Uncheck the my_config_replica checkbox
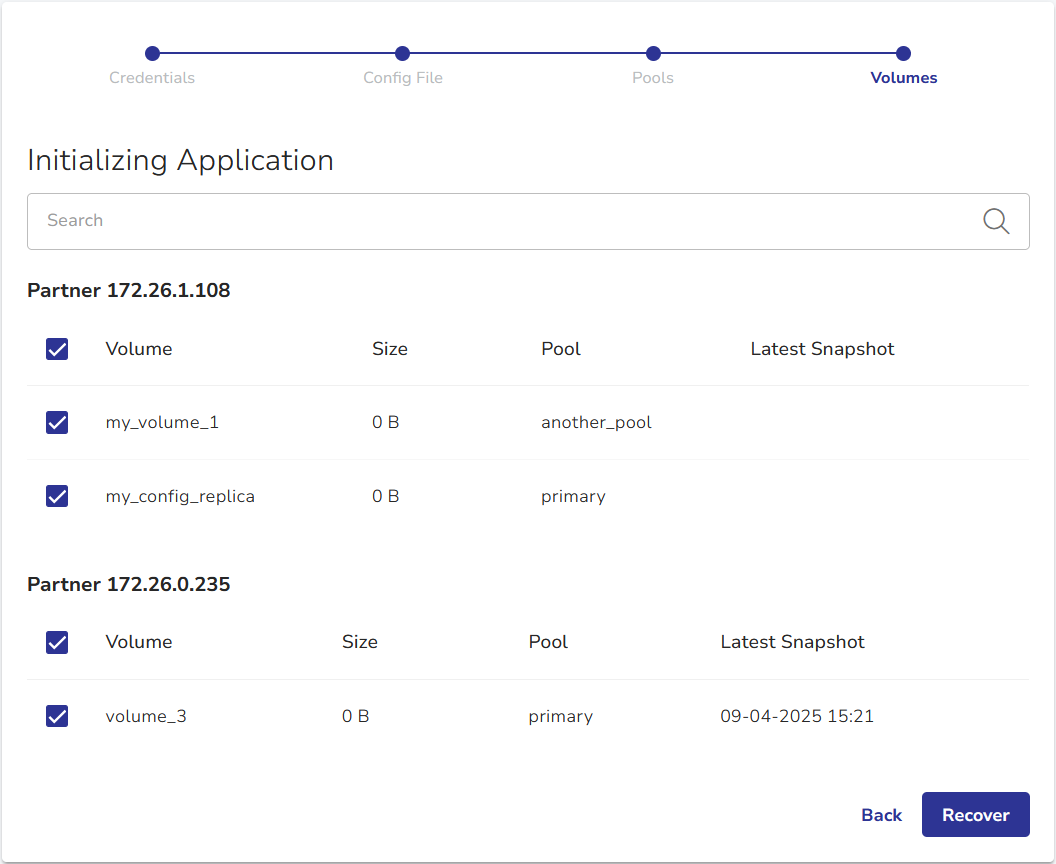The height and width of the screenshot is (864, 1056). (57, 496)
